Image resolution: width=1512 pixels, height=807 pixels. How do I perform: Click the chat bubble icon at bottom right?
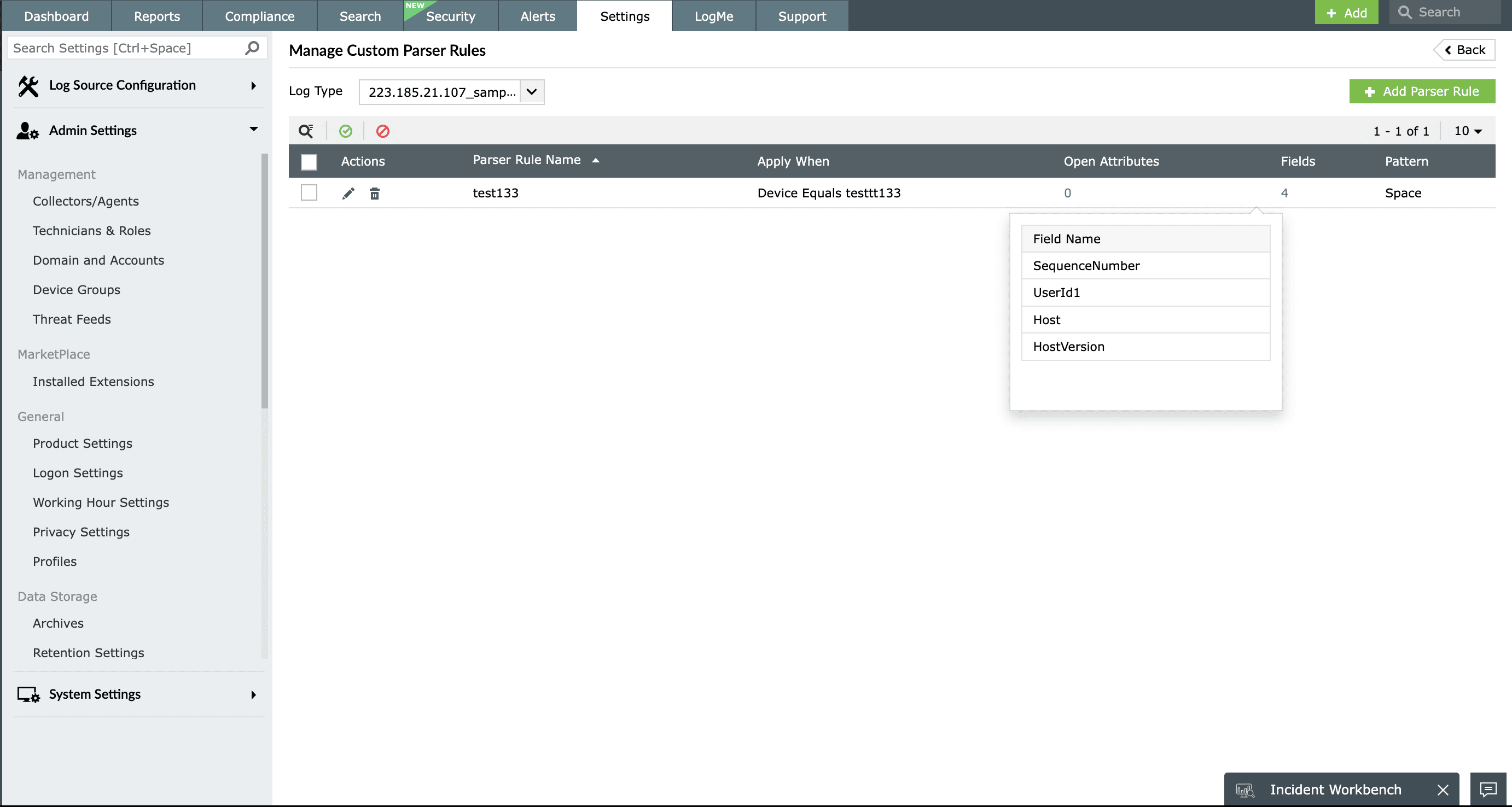(x=1487, y=790)
